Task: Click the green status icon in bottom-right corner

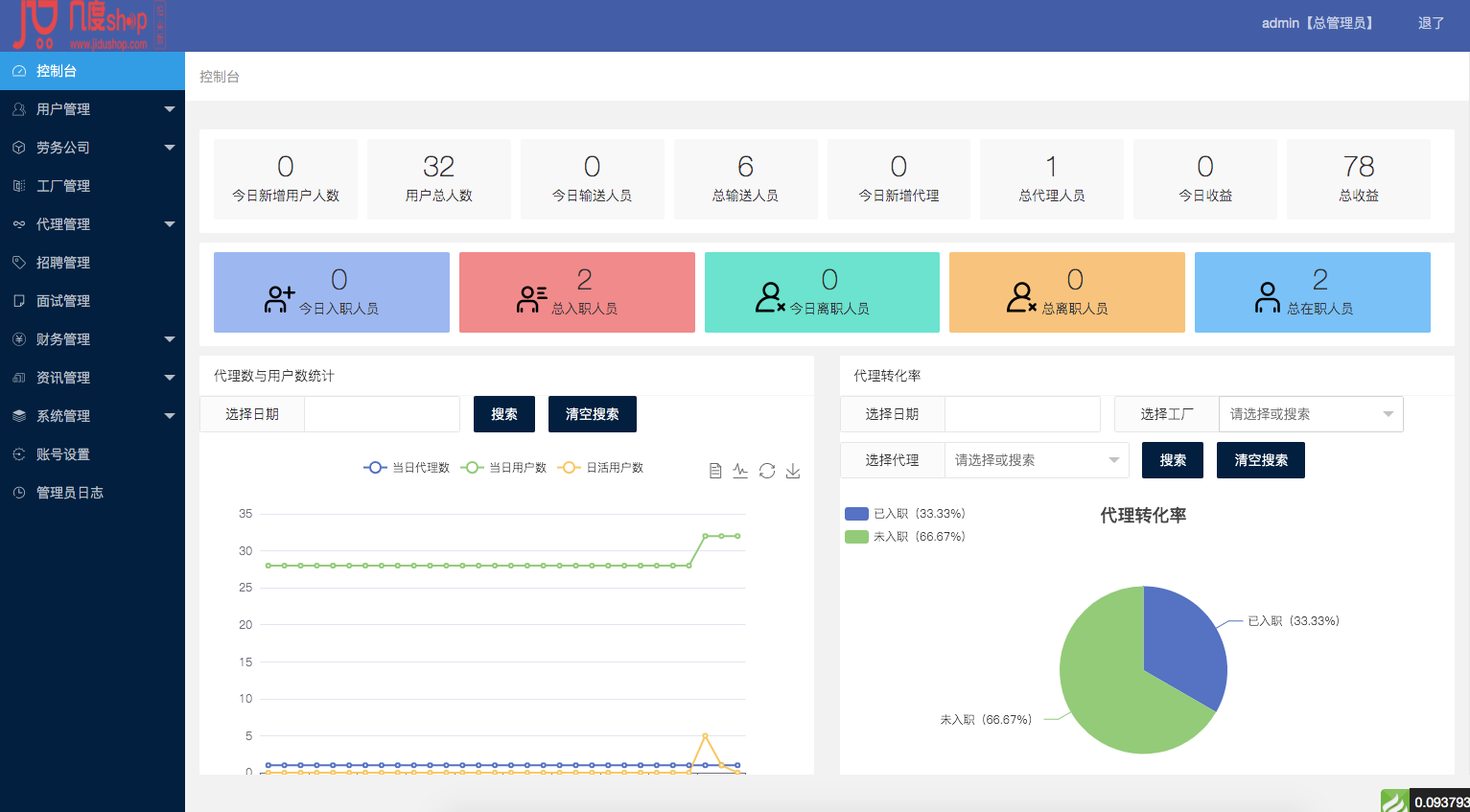Action: (x=1395, y=800)
